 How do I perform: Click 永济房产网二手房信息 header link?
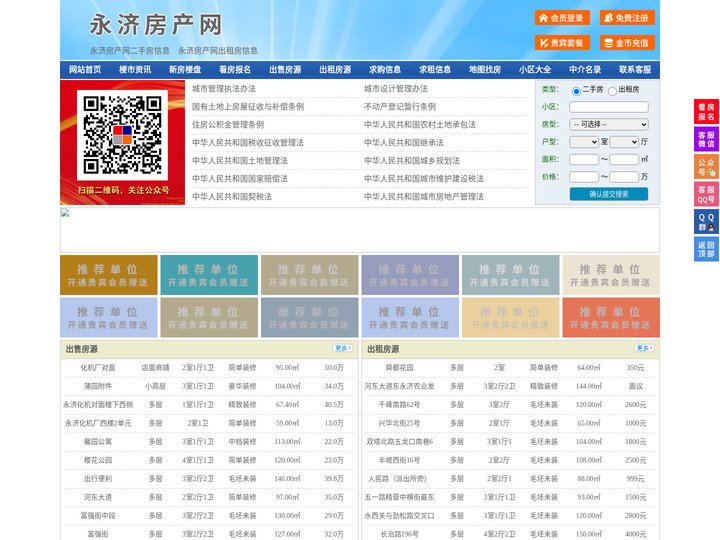click(x=129, y=51)
